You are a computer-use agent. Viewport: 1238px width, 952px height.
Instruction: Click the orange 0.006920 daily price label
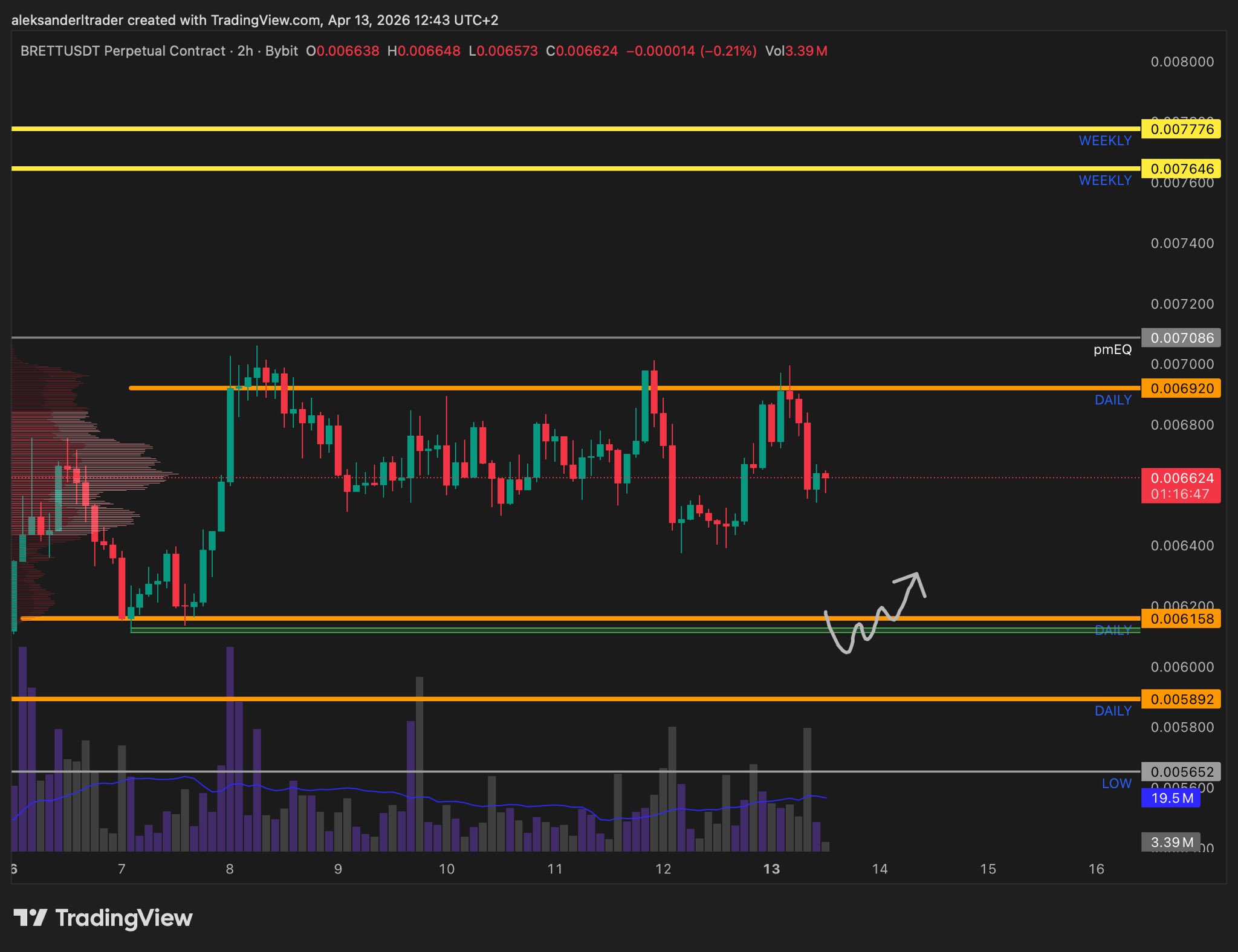click(x=1181, y=388)
